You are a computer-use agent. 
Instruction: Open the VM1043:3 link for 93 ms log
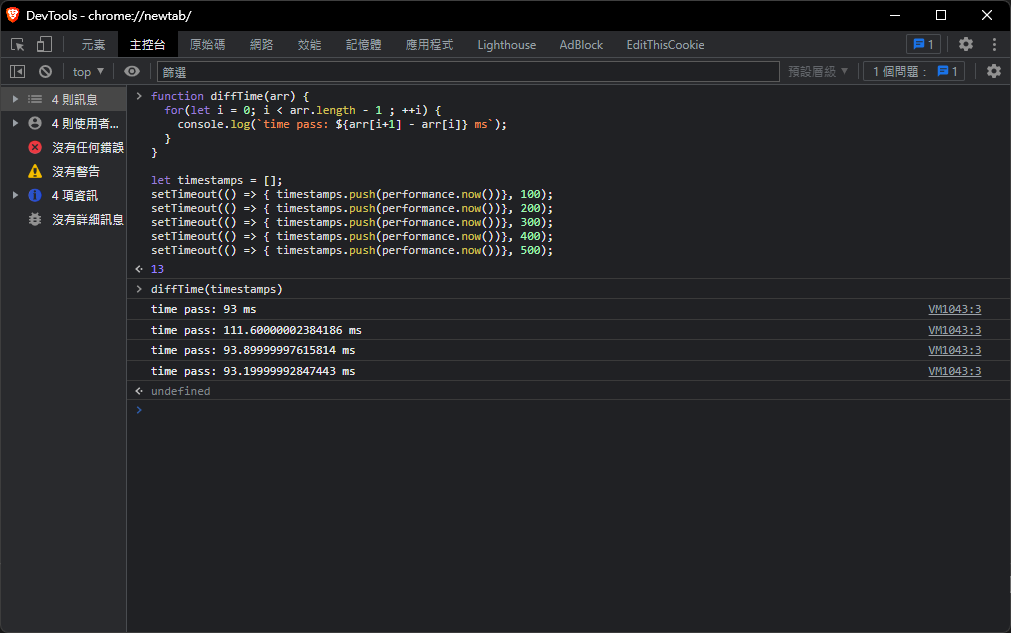pos(954,310)
